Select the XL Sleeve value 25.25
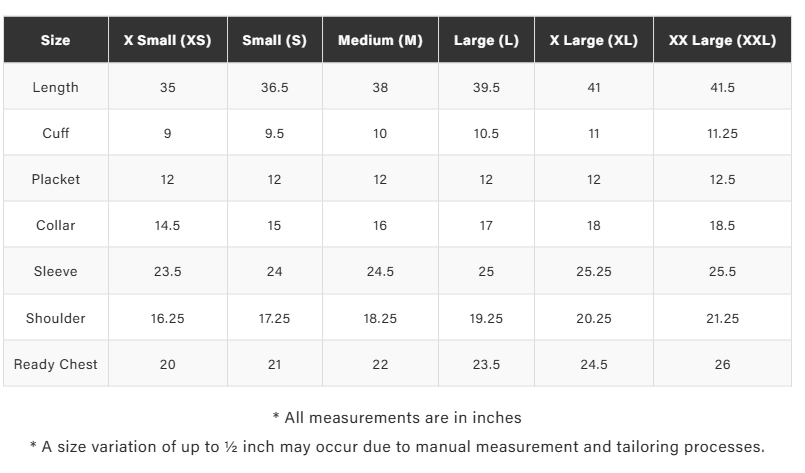This screenshot has height=473, width=805. (x=593, y=271)
